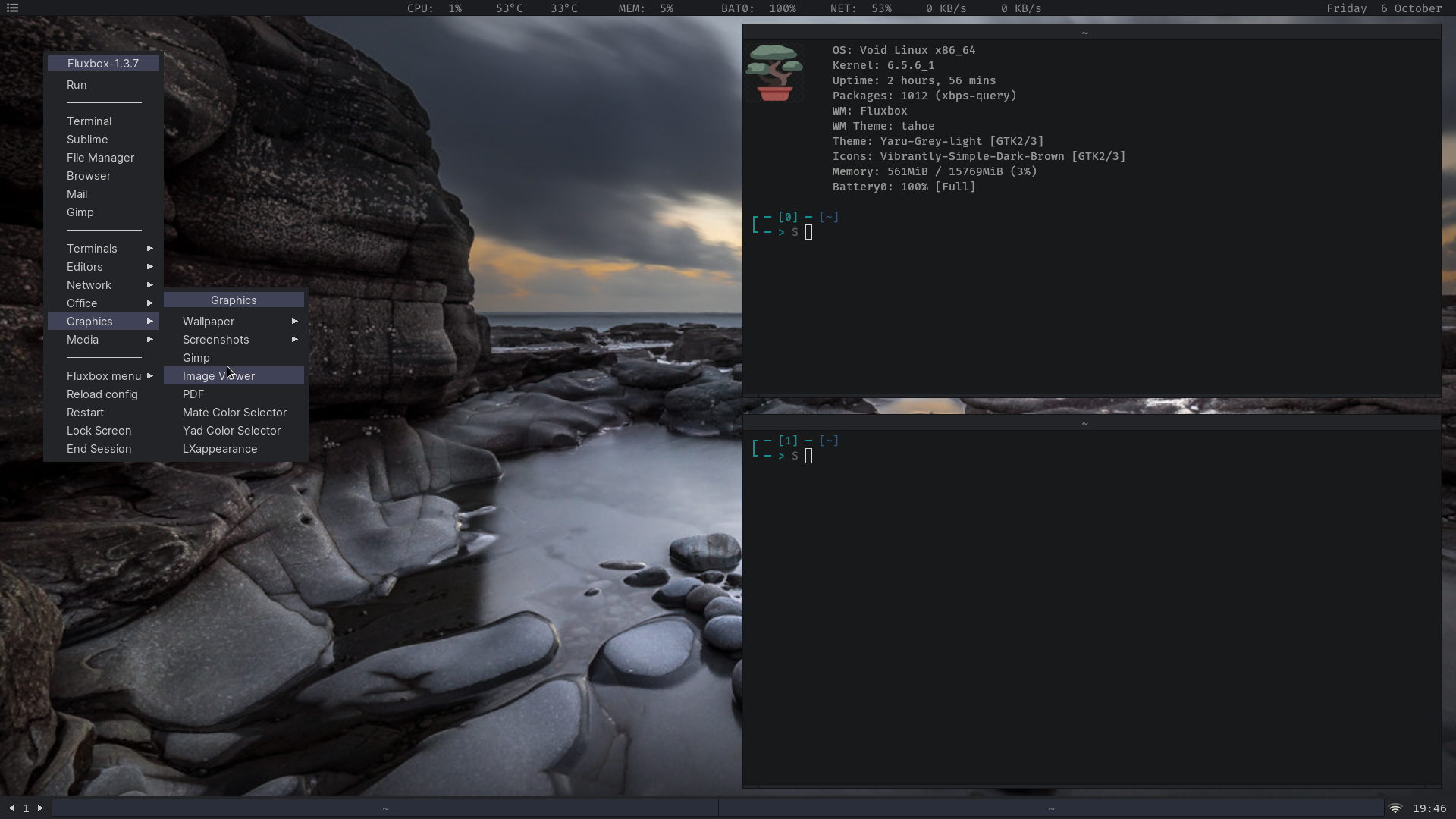Open PDF from Graphics submenu
The image size is (1456, 819).
click(x=234, y=394)
